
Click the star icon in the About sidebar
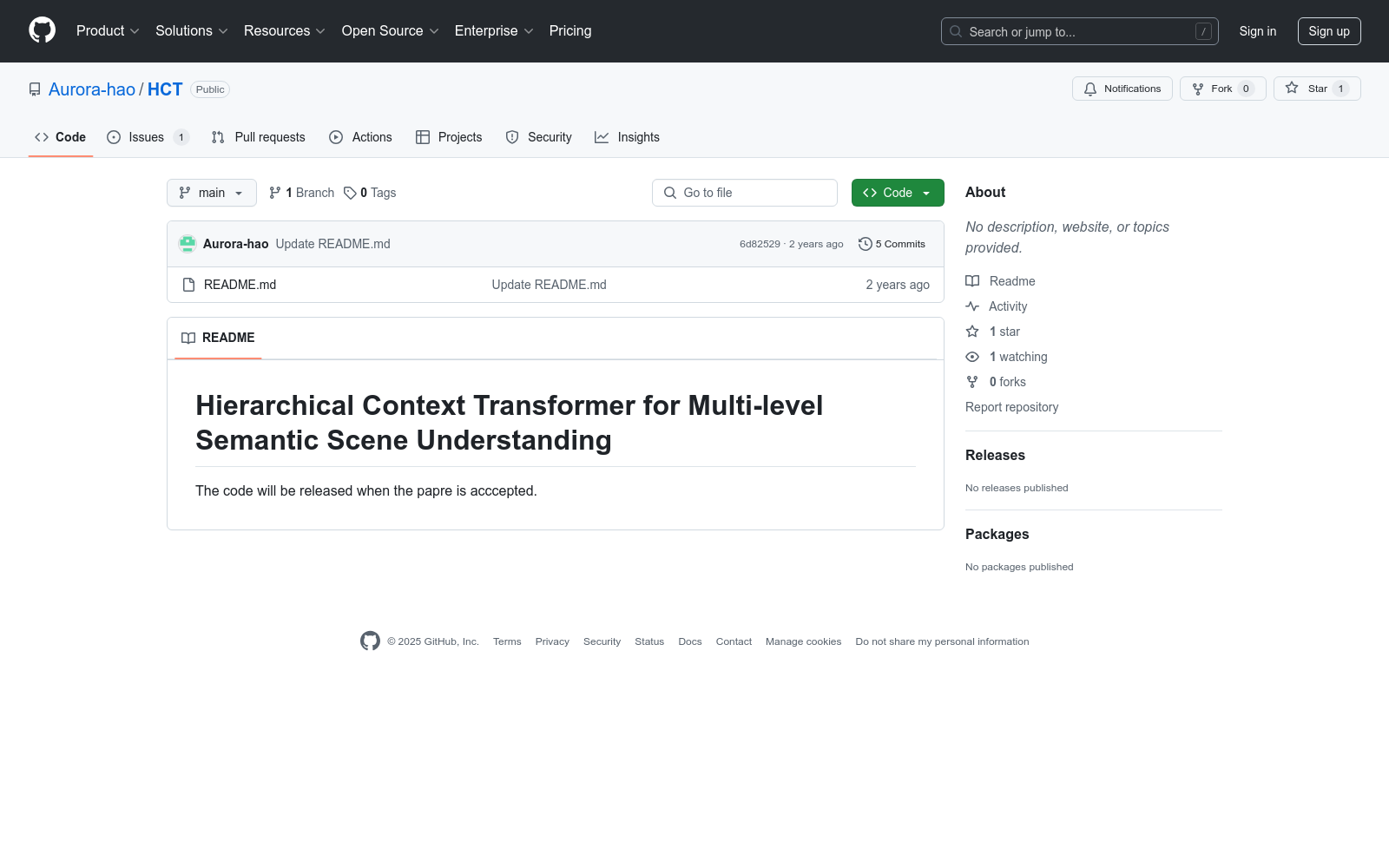point(972,332)
